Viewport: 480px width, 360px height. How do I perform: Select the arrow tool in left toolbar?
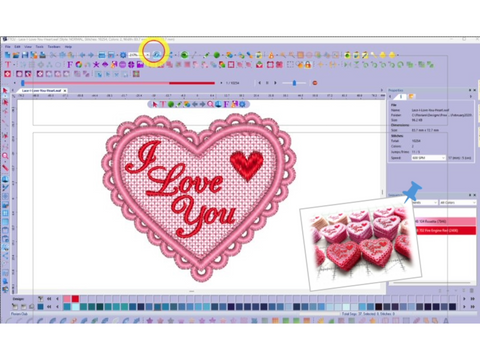tap(5, 91)
